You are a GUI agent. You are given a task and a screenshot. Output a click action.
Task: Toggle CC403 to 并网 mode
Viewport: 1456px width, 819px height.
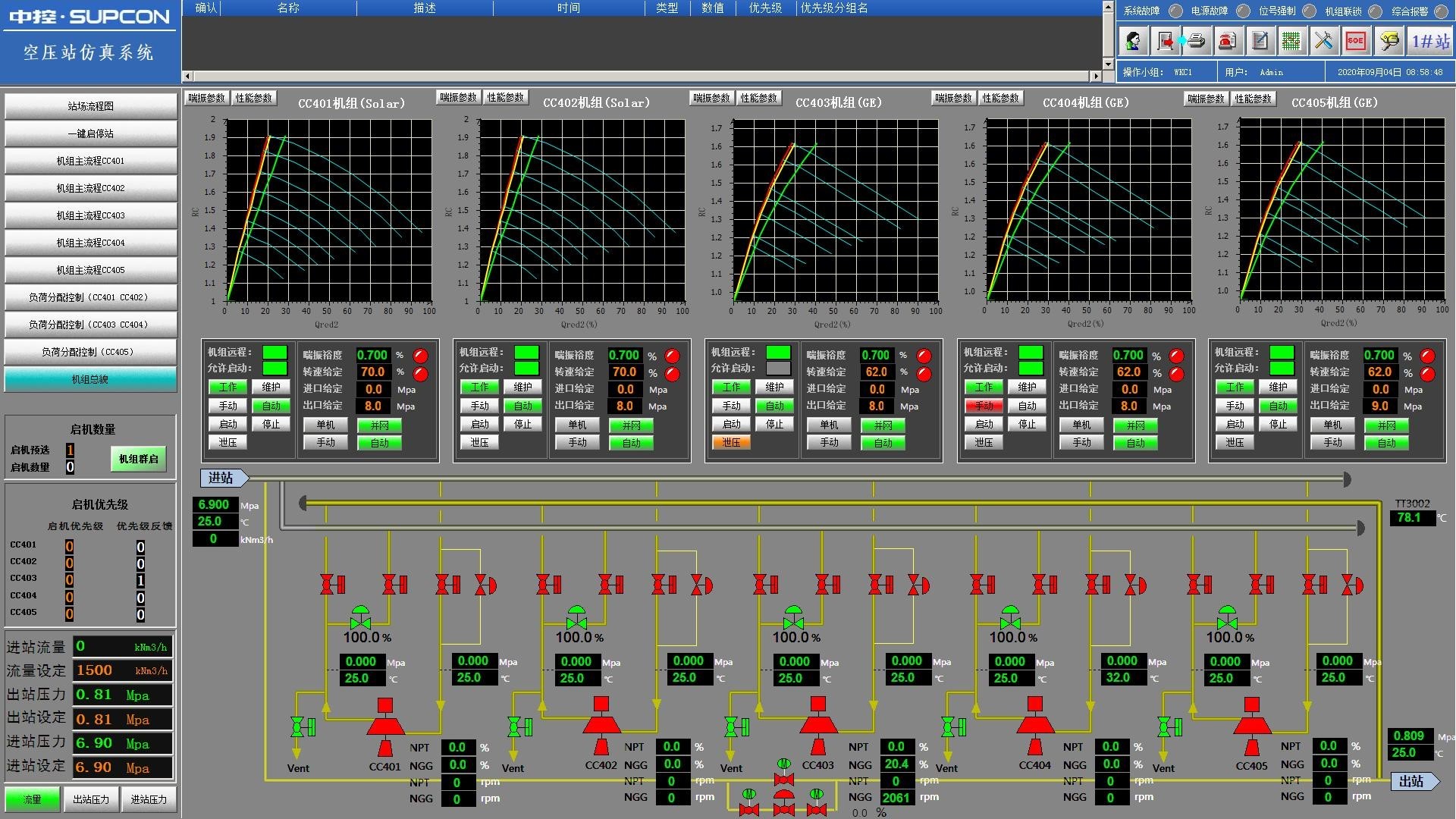click(883, 425)
